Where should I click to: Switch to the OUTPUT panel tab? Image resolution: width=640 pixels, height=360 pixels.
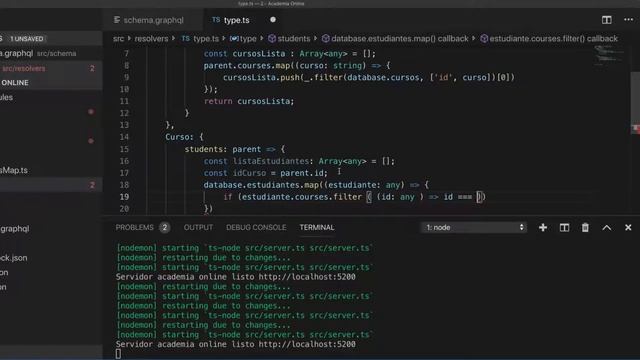[198, 227]
